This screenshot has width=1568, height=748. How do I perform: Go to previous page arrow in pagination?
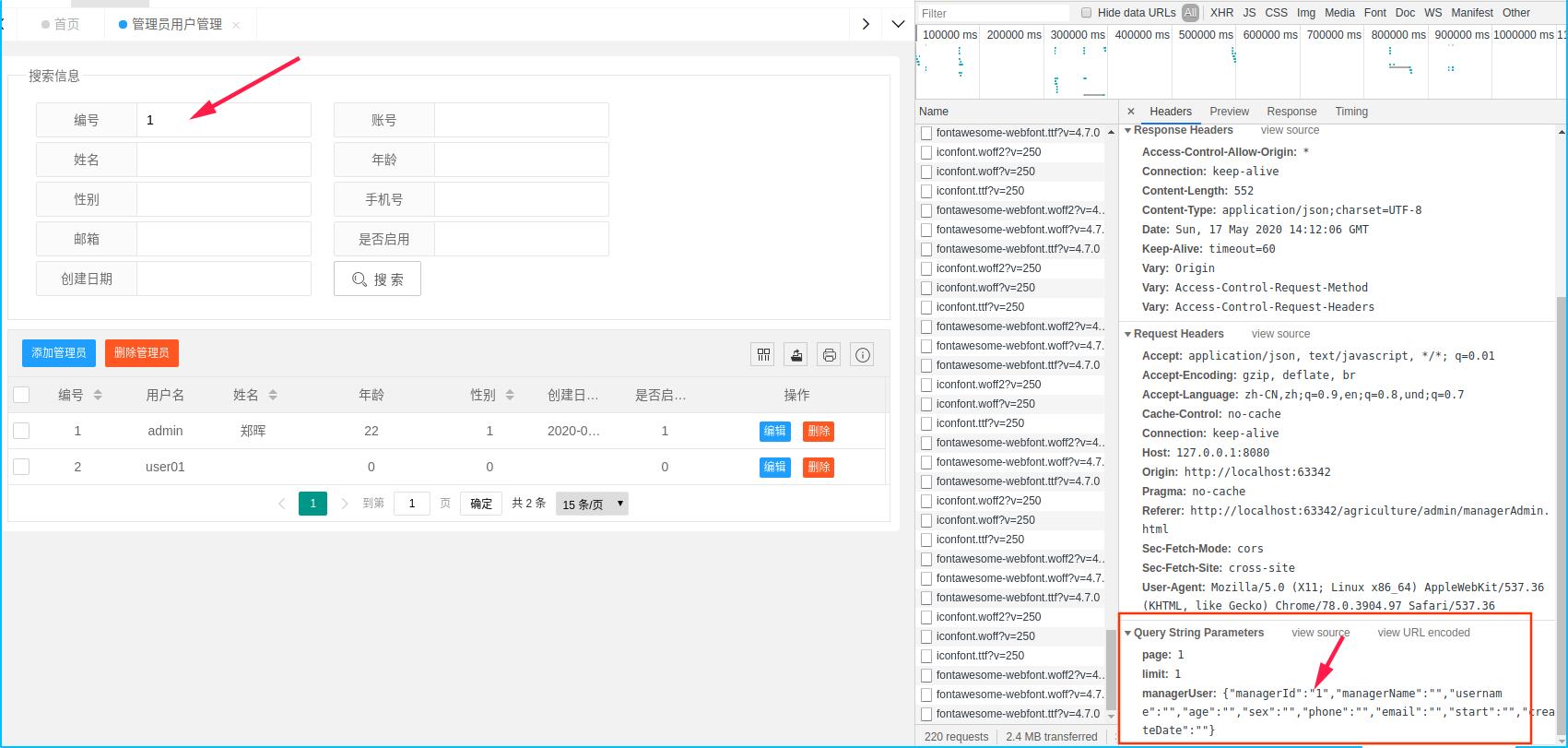pyautogui.click(x=282, y=504)
